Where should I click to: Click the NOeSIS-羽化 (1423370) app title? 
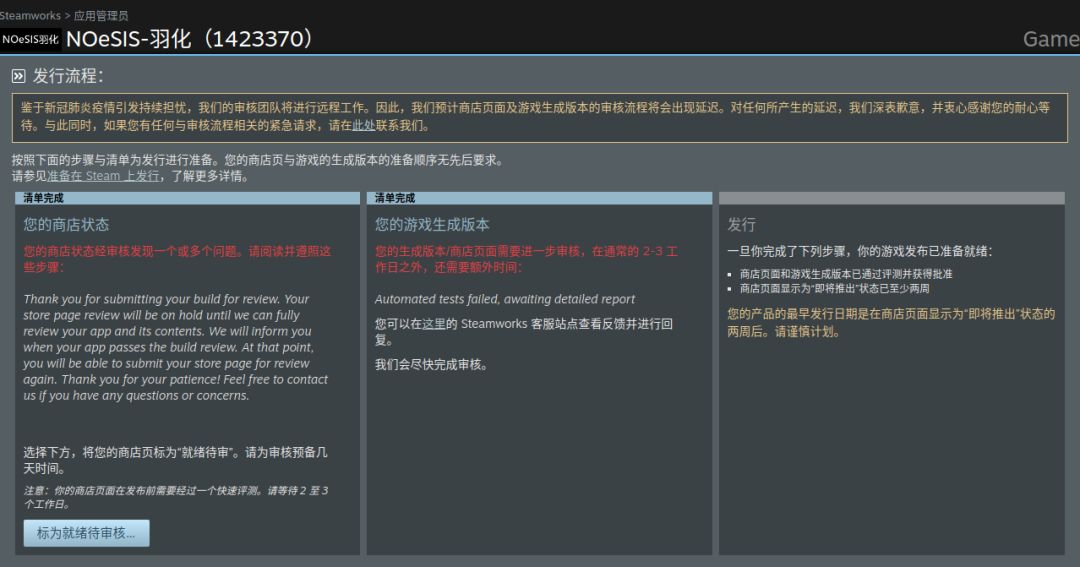(x=190, y=39)
